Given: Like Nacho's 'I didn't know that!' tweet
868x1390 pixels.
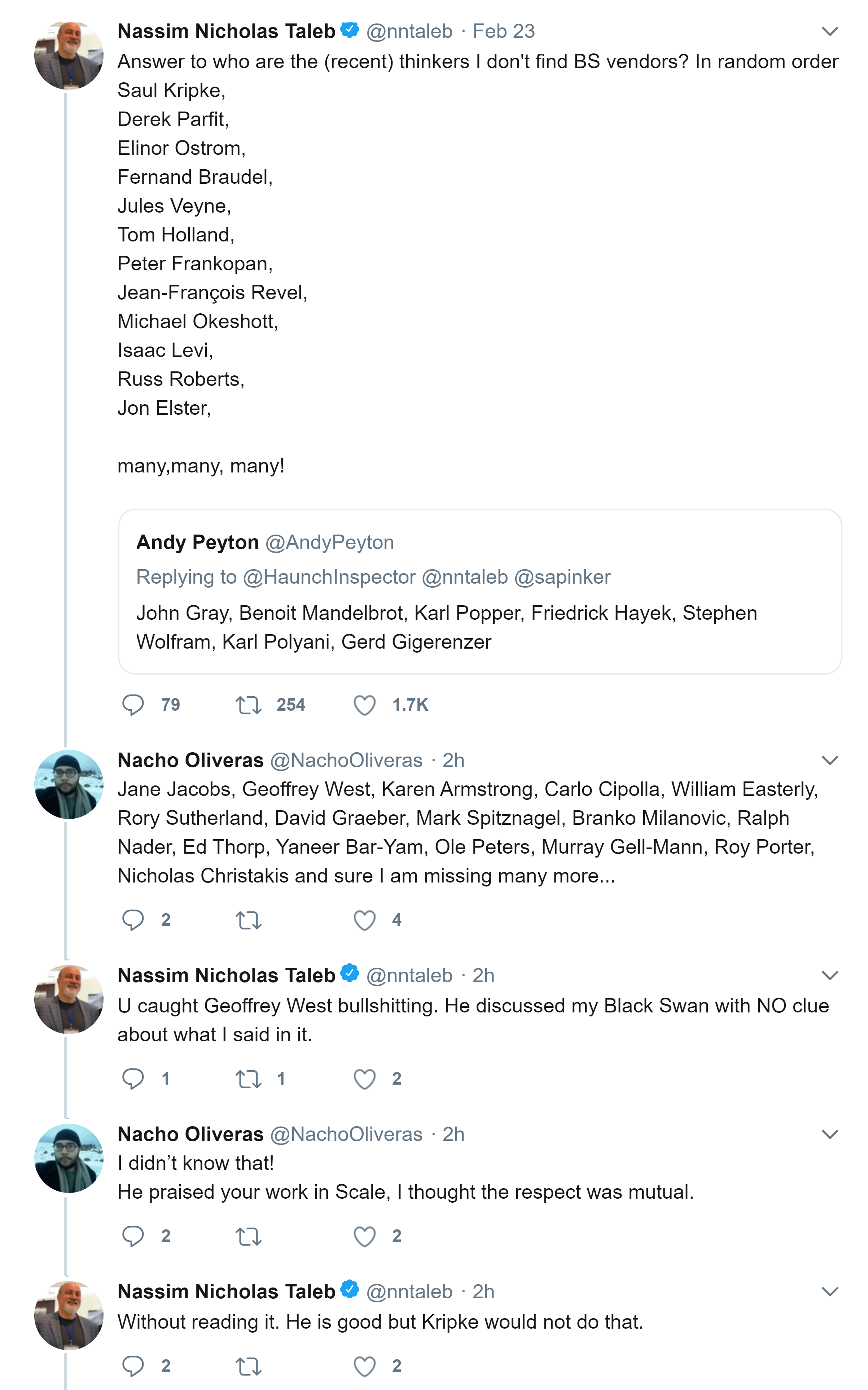Looking at the screenshot, I should pyautogui.click(x=364, y=1236).
